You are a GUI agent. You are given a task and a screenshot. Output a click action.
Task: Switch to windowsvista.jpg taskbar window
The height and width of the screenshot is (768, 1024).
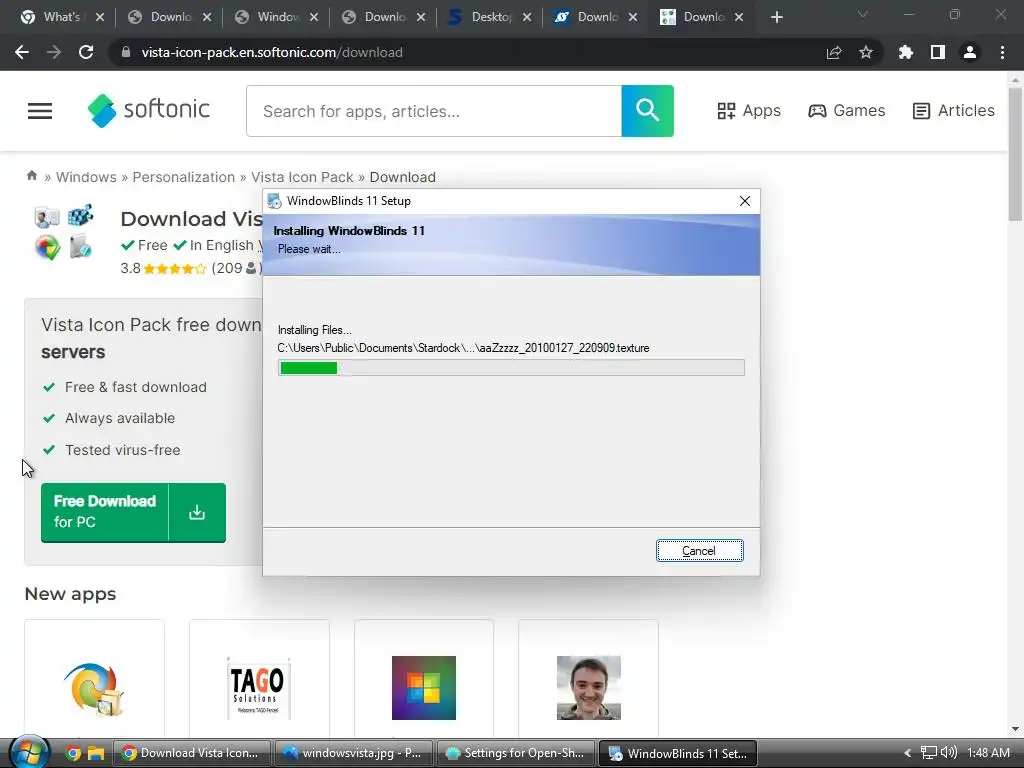click(x=353, y=753)
